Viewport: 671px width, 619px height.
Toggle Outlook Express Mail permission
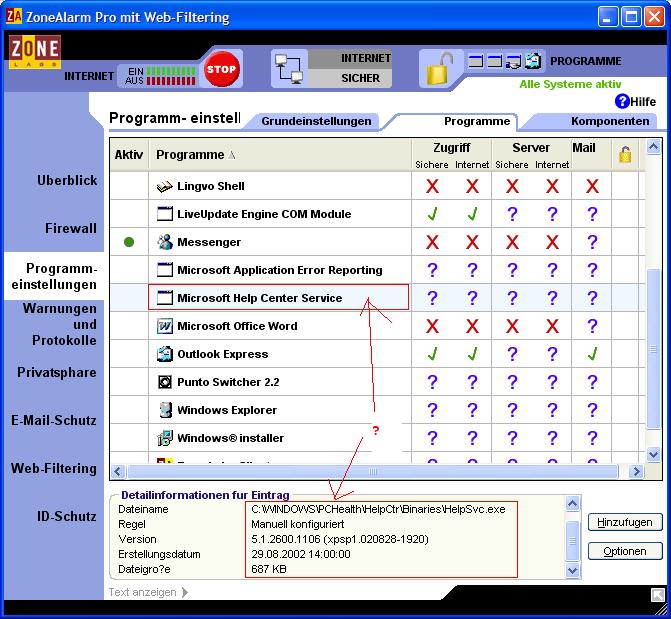(592, 354)
